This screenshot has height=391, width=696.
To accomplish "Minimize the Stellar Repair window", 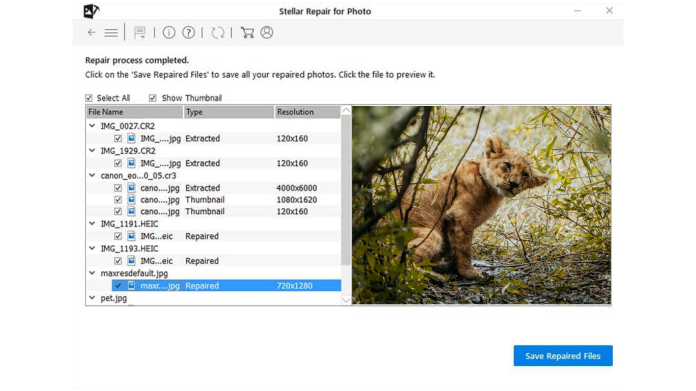I will click(x=577, y=11).
